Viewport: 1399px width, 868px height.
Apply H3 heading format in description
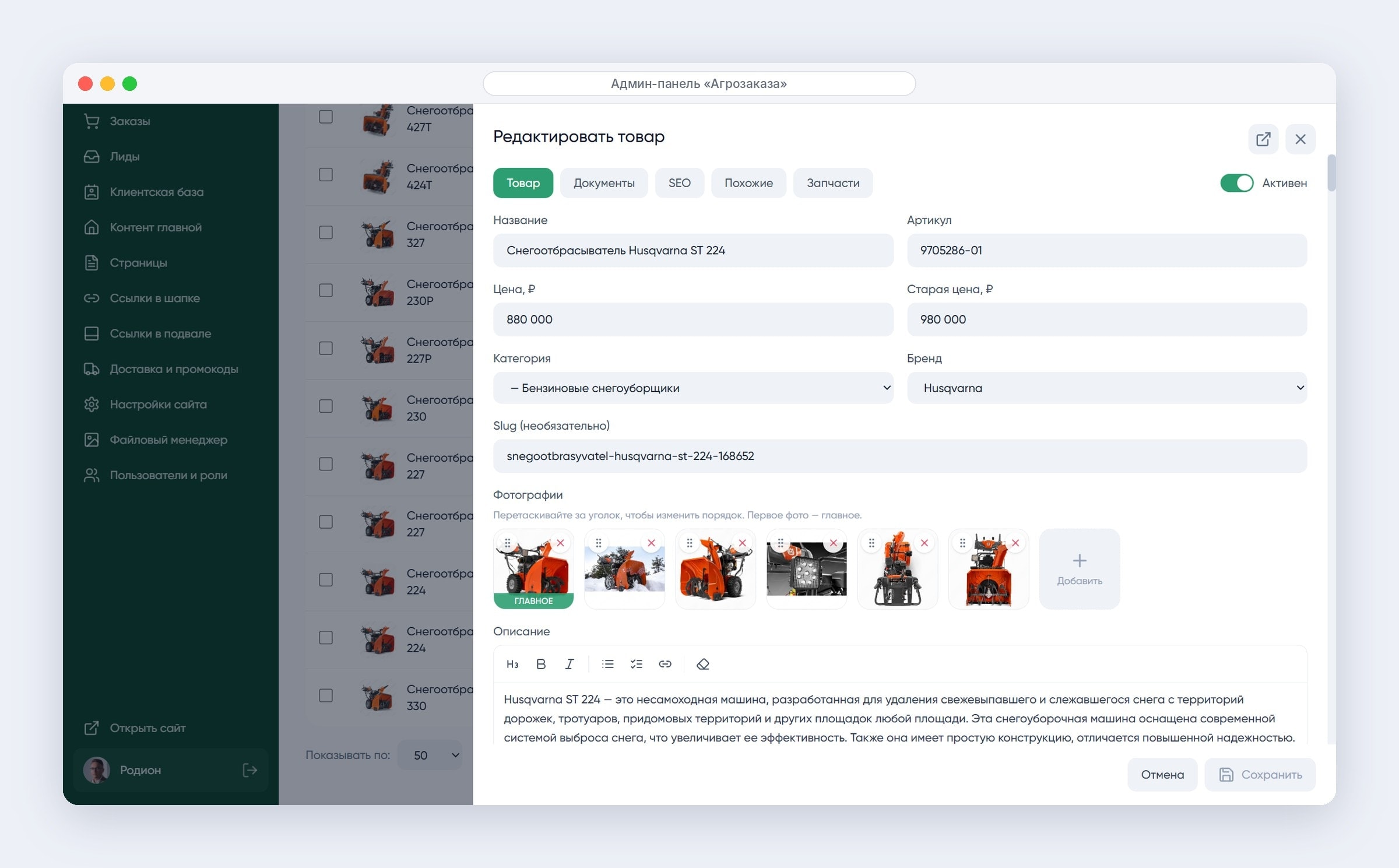click(x=512, y=664)
